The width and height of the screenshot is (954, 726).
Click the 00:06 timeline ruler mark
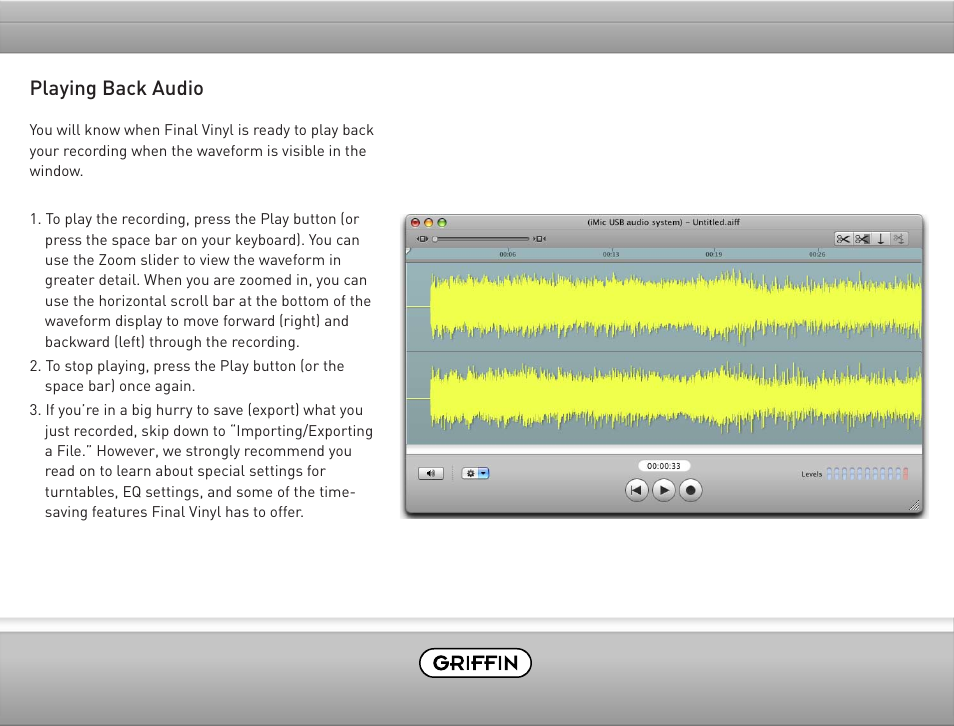coord(507,254)
